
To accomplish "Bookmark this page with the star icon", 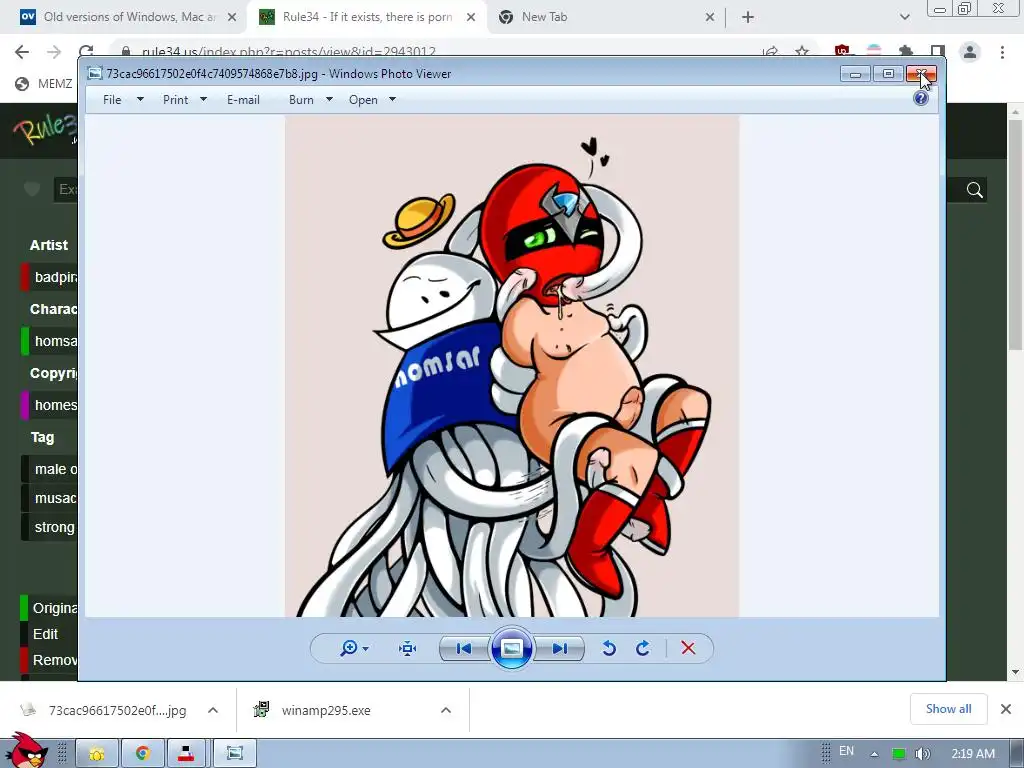I will pos(802,52).
